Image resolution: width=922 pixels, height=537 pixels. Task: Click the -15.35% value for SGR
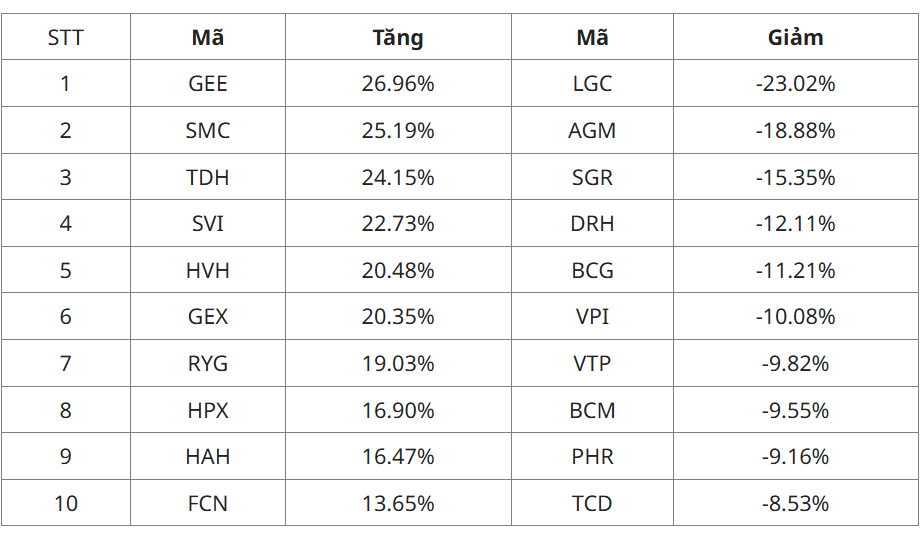[x=795, y=178]
